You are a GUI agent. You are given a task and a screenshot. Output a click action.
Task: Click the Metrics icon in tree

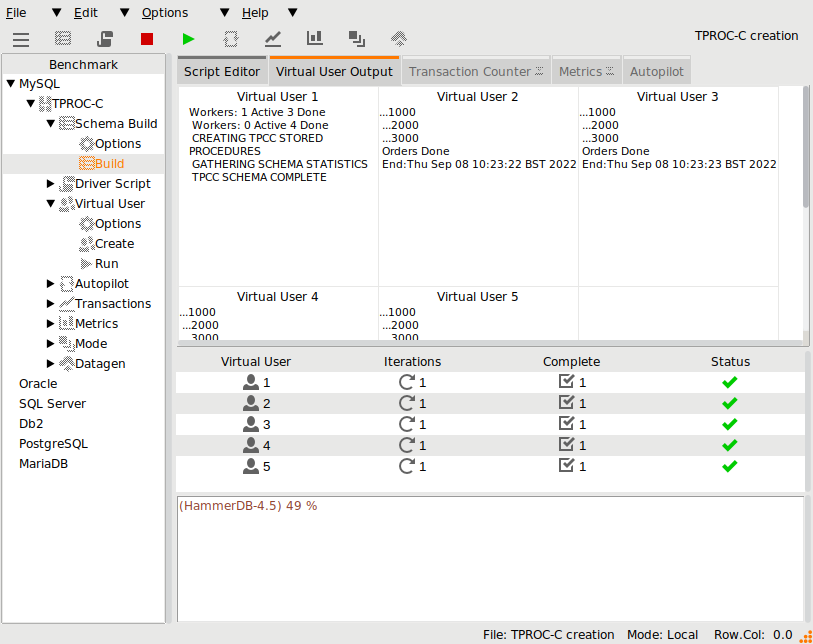pyautogui.click(x=66, y=324)
